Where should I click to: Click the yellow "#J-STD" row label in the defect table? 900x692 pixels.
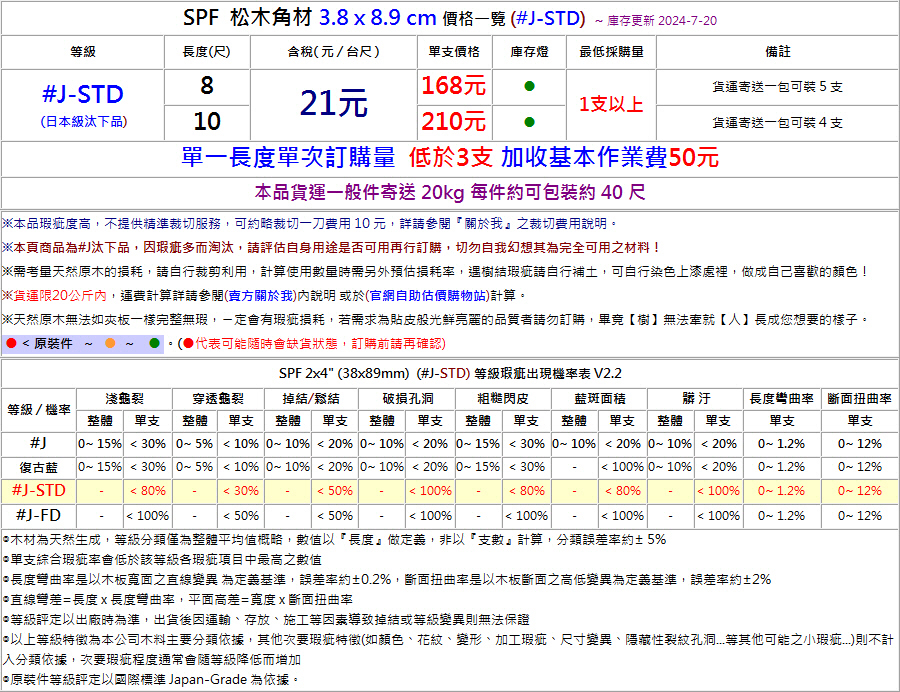click(38, 491)
